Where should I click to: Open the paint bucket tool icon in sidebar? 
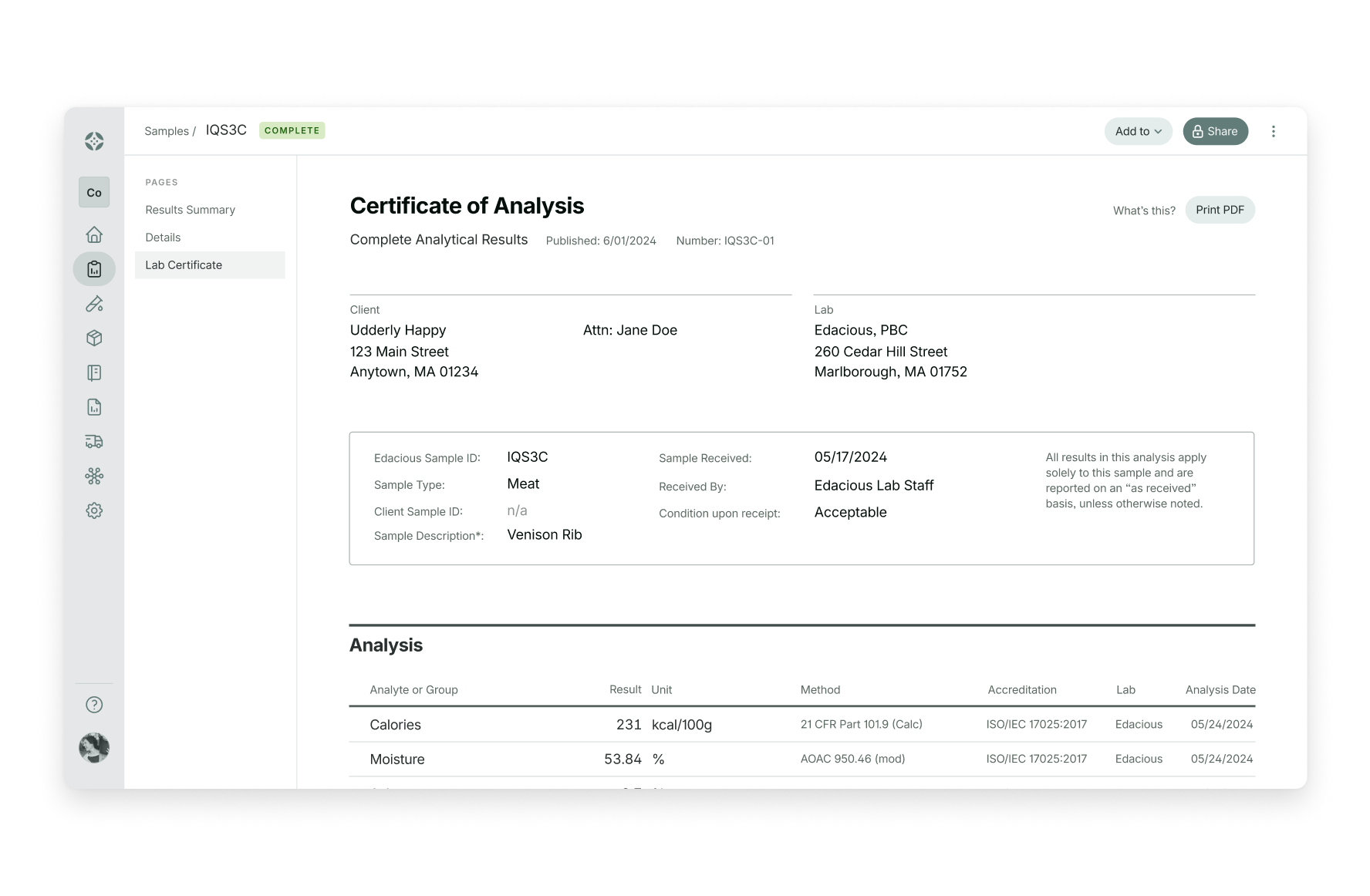(94, 304)
